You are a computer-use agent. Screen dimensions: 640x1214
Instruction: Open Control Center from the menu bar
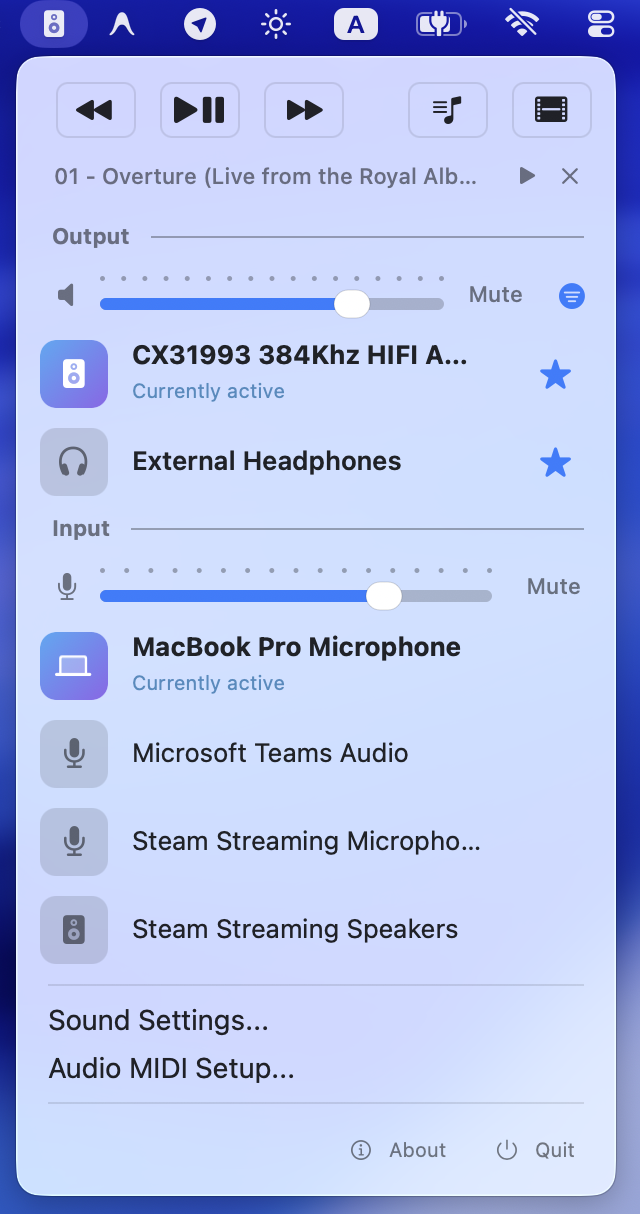[601, 24]
